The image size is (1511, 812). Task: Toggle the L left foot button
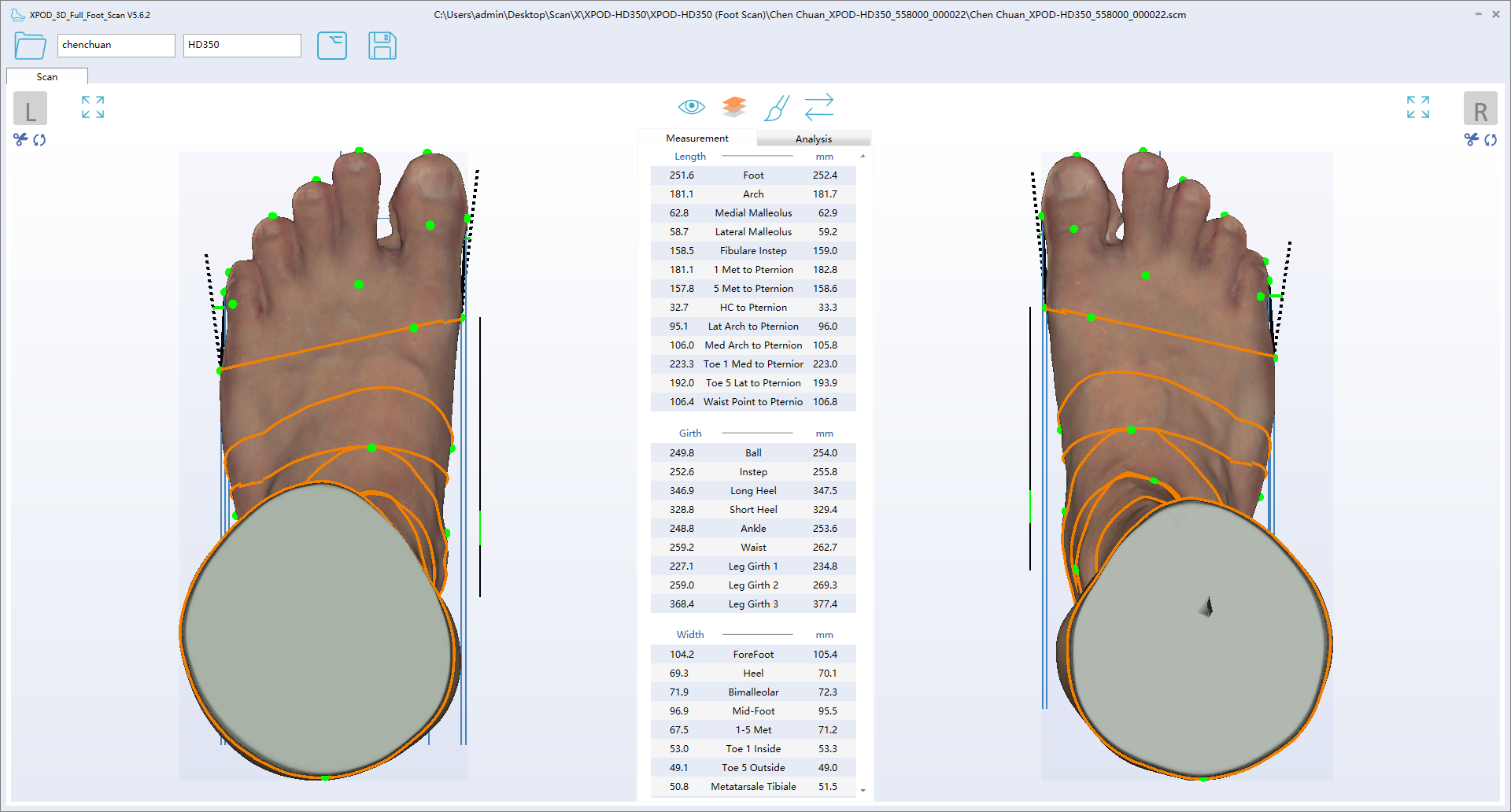click(30, 109)
